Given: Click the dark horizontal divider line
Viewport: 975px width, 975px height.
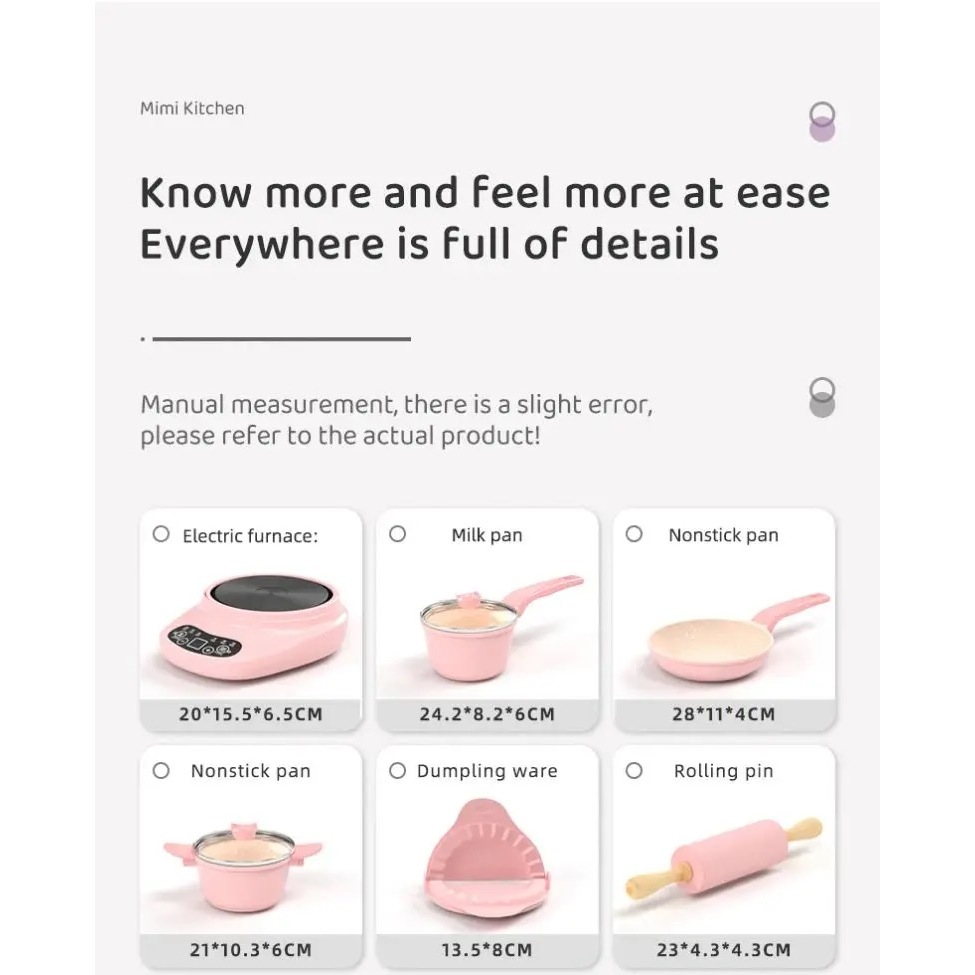Looking at the screenshot, I should point(281,339).
